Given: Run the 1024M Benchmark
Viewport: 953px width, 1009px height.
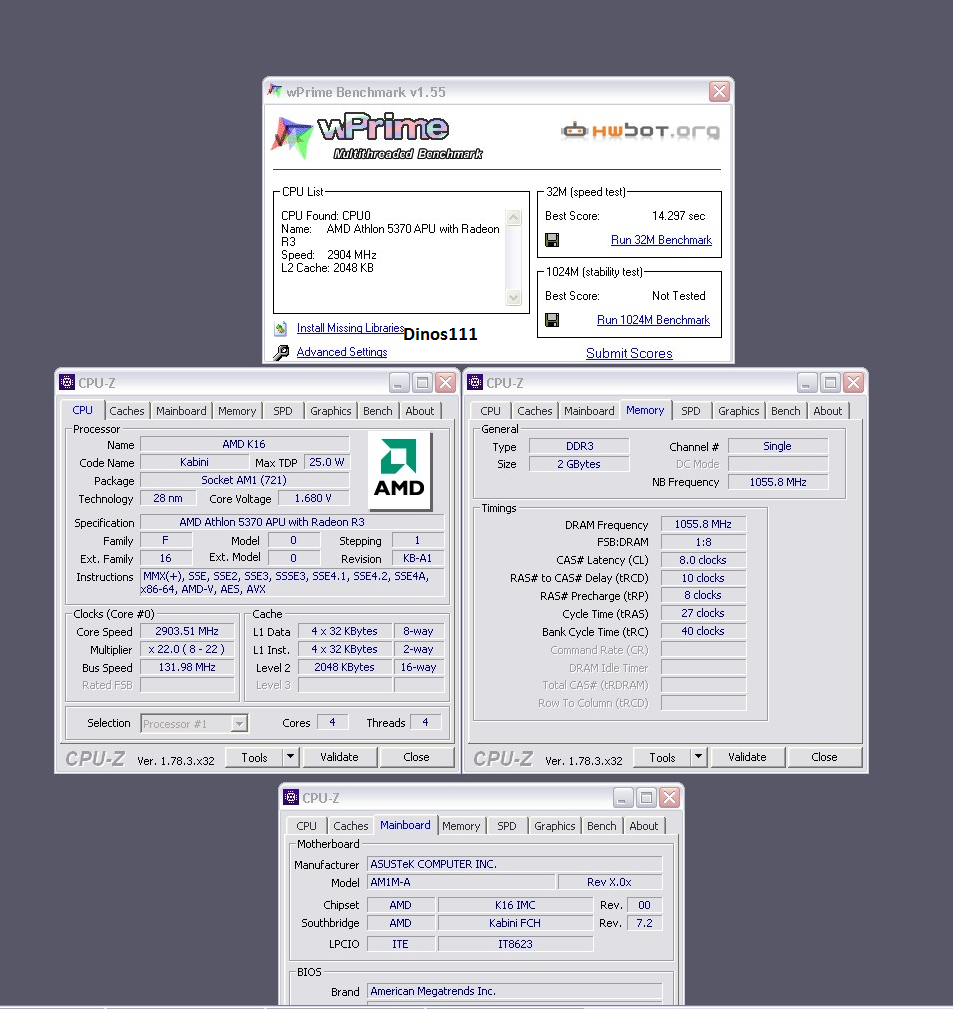Looking at the screenshot, I should point(653,320).
